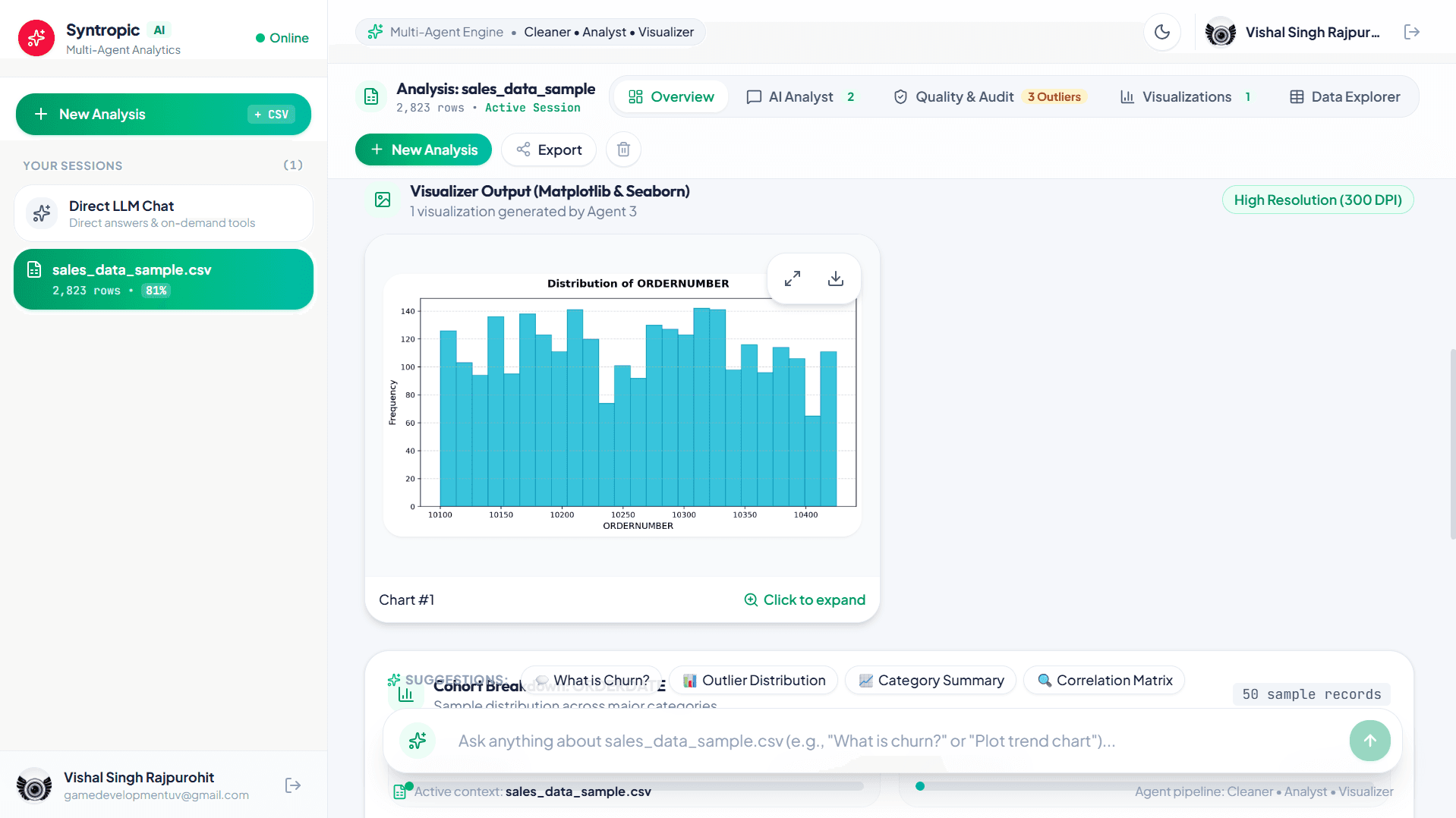Open the AI Analyst tab
This screenshot has height=818, width=1456.
point(801,97)
